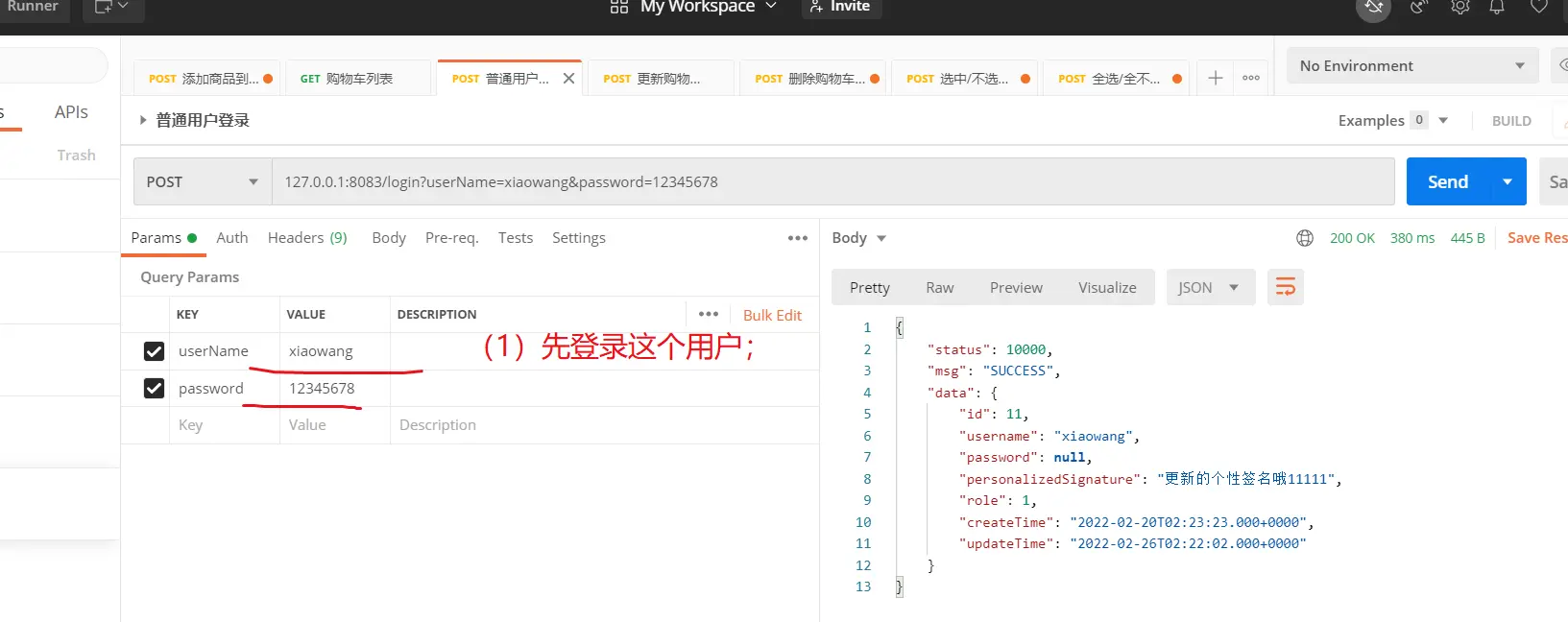The image size is (1568, 622).
Task: Open the POST method dropdown
Action: point(202,182)
